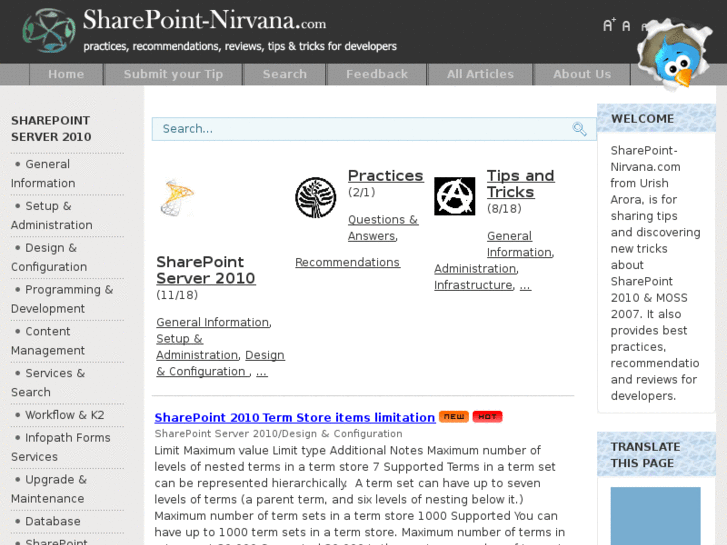Open the Tips and Tricks heading link
The image size is (727, 545).
click(520, 184)
